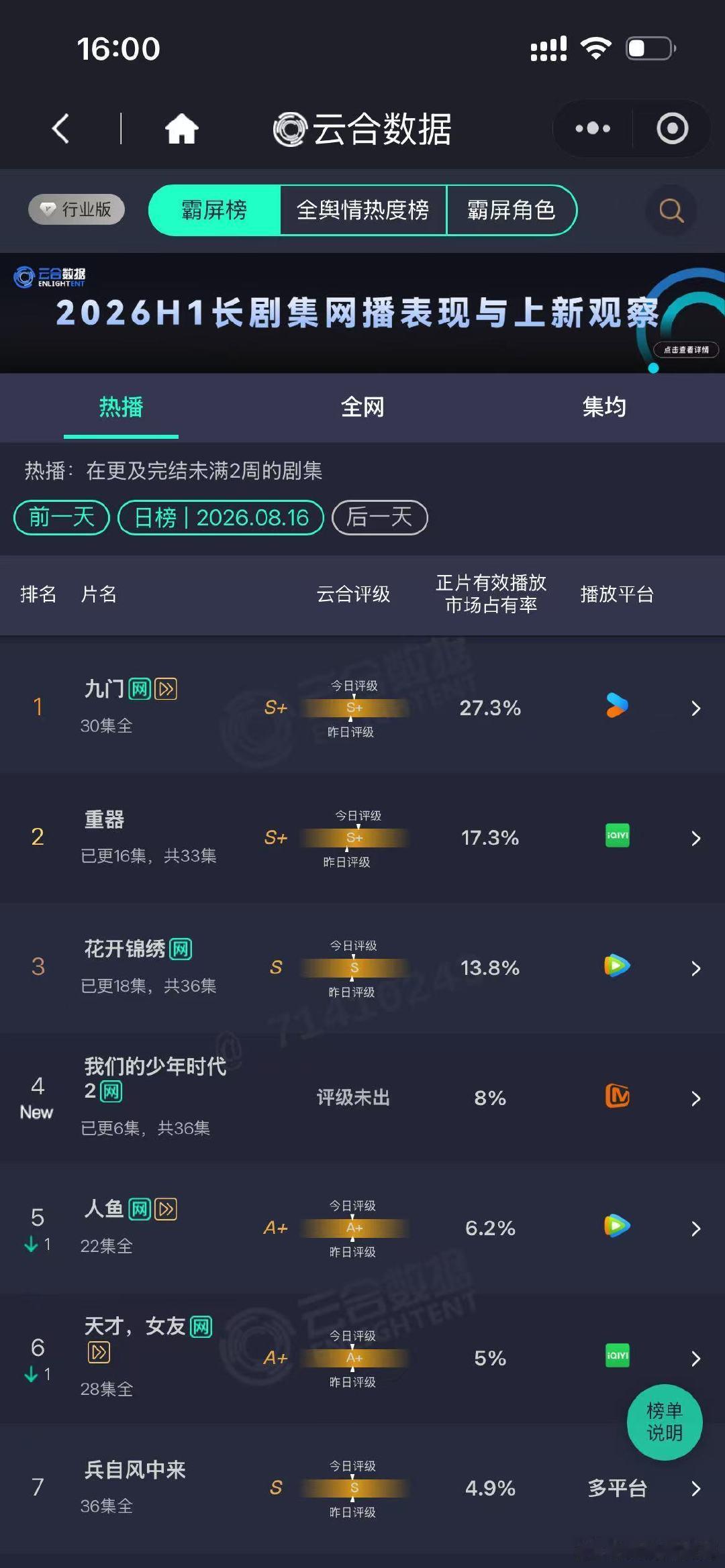Viewport: 725px width, 1568px height.
Task: Switch to 霸屏角色 segment
Action: coord(512,210)
